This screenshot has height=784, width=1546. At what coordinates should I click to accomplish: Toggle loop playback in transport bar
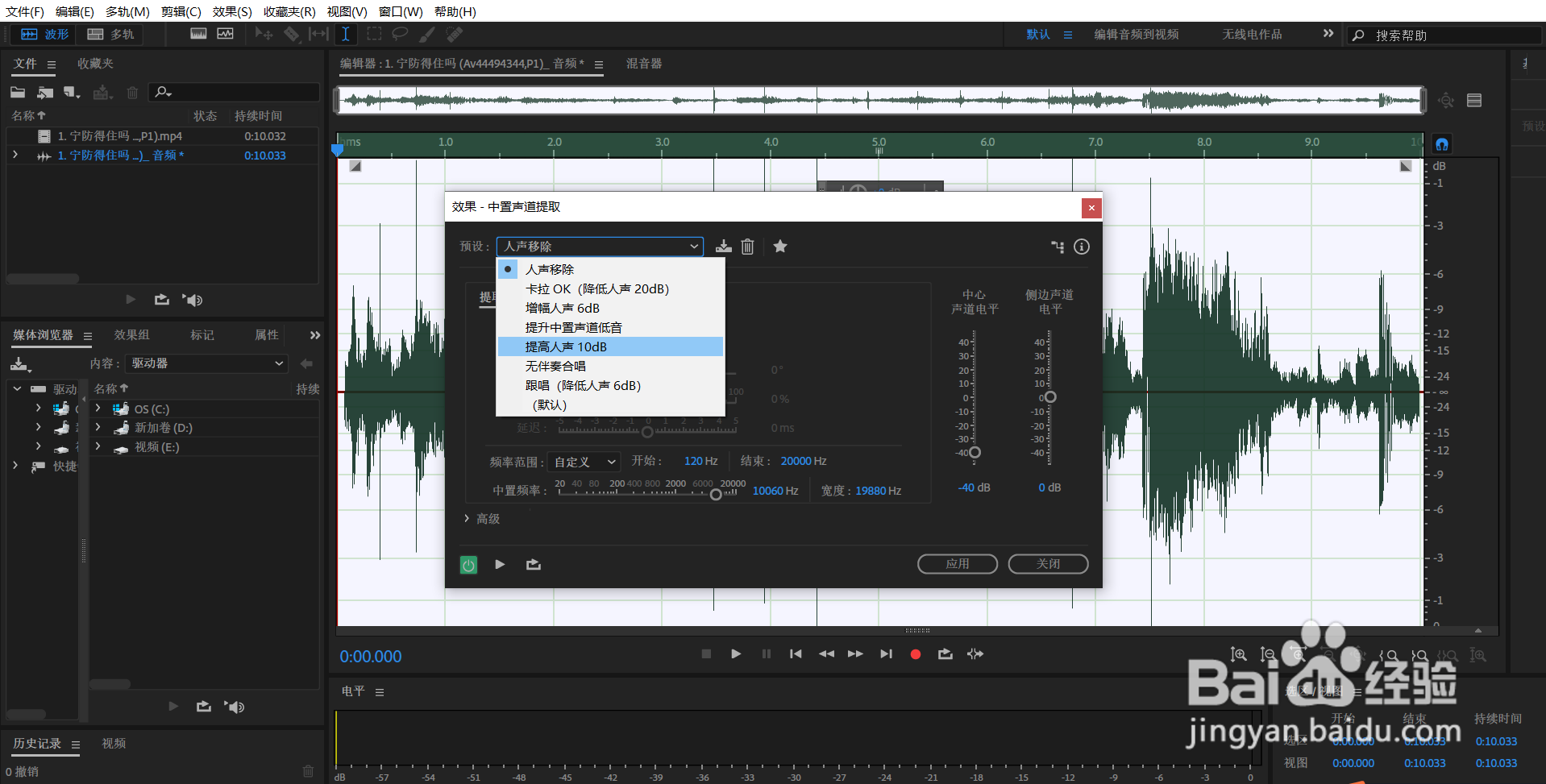(x=945, y=654)
